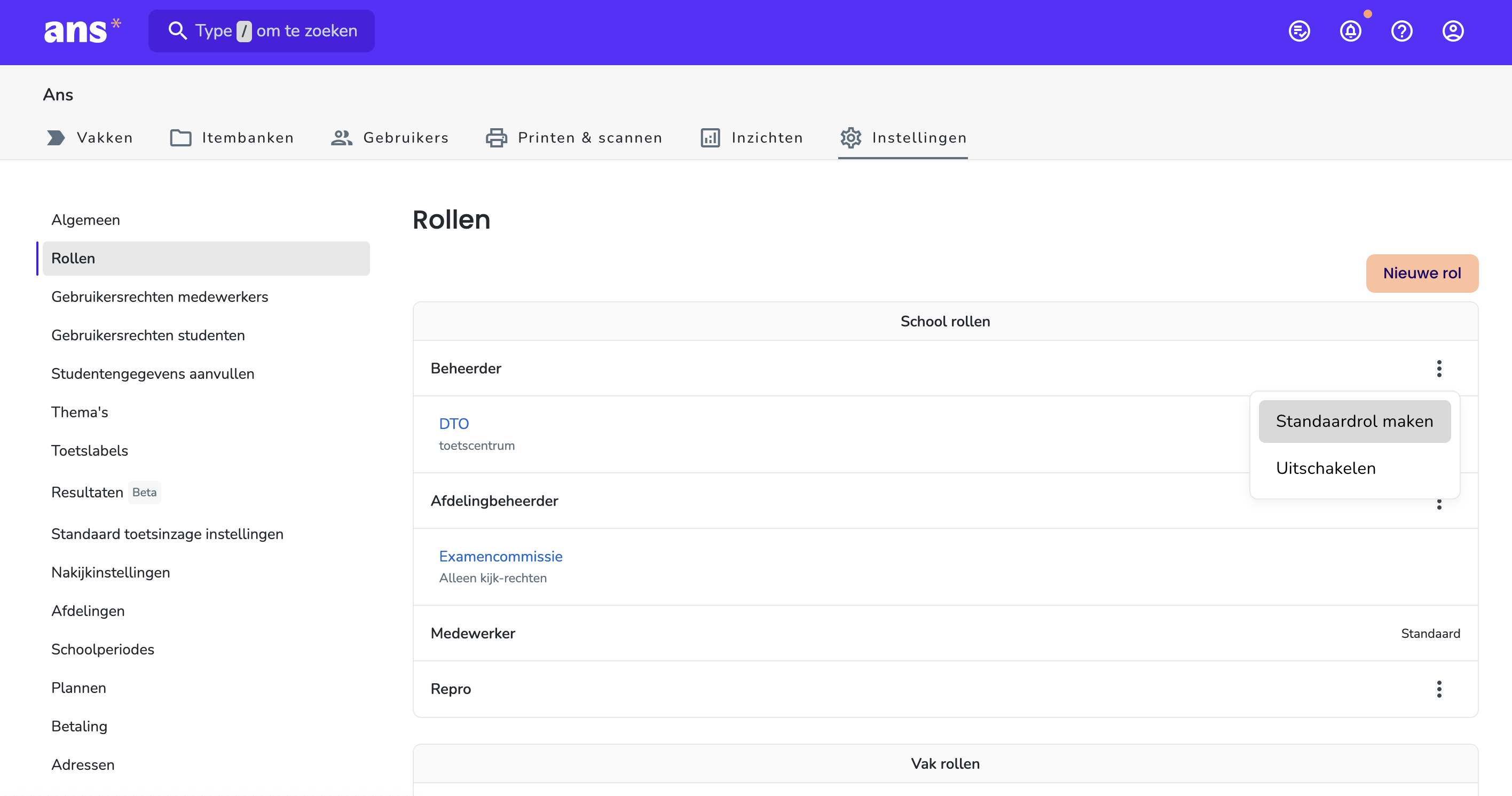Open the help question mark icon
This screenshot has height=796, width=1512.
(1401, 31)
